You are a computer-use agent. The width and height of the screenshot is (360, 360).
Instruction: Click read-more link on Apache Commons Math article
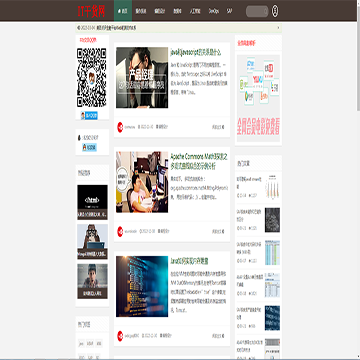(x=218, y=231)
